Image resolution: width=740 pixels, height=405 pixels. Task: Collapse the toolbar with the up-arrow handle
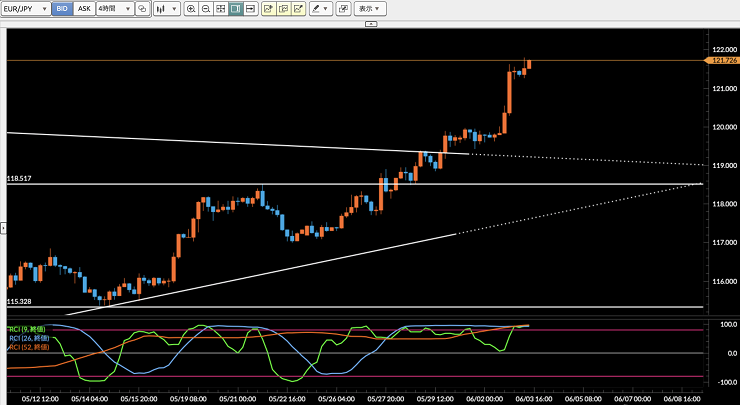point(371,24)
